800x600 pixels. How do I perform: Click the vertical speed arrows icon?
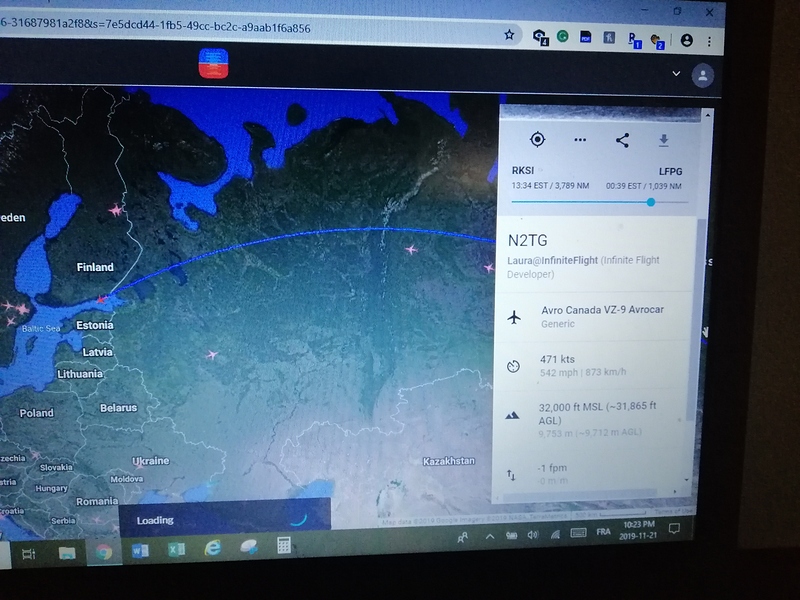(511, 475)
